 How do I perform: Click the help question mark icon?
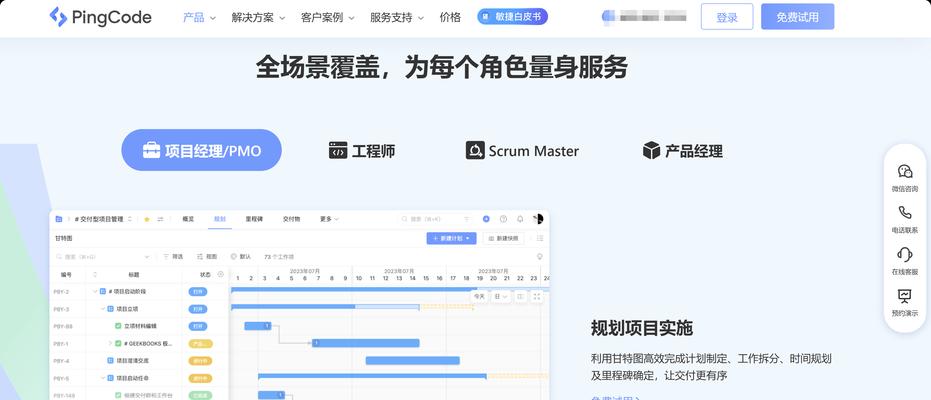pyautogui.click(x=504, y=219)
